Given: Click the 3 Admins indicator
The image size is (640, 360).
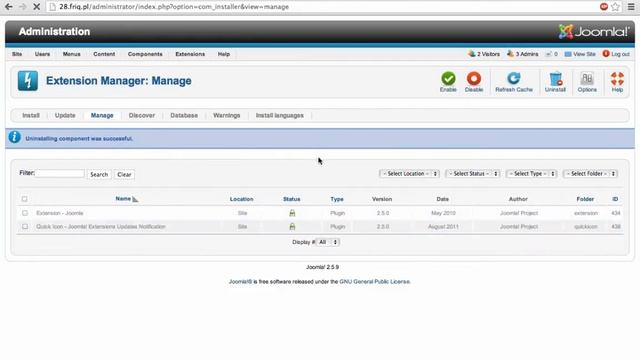Looking at the screenshot, I should pyautogui.click(x=522, y=54).
